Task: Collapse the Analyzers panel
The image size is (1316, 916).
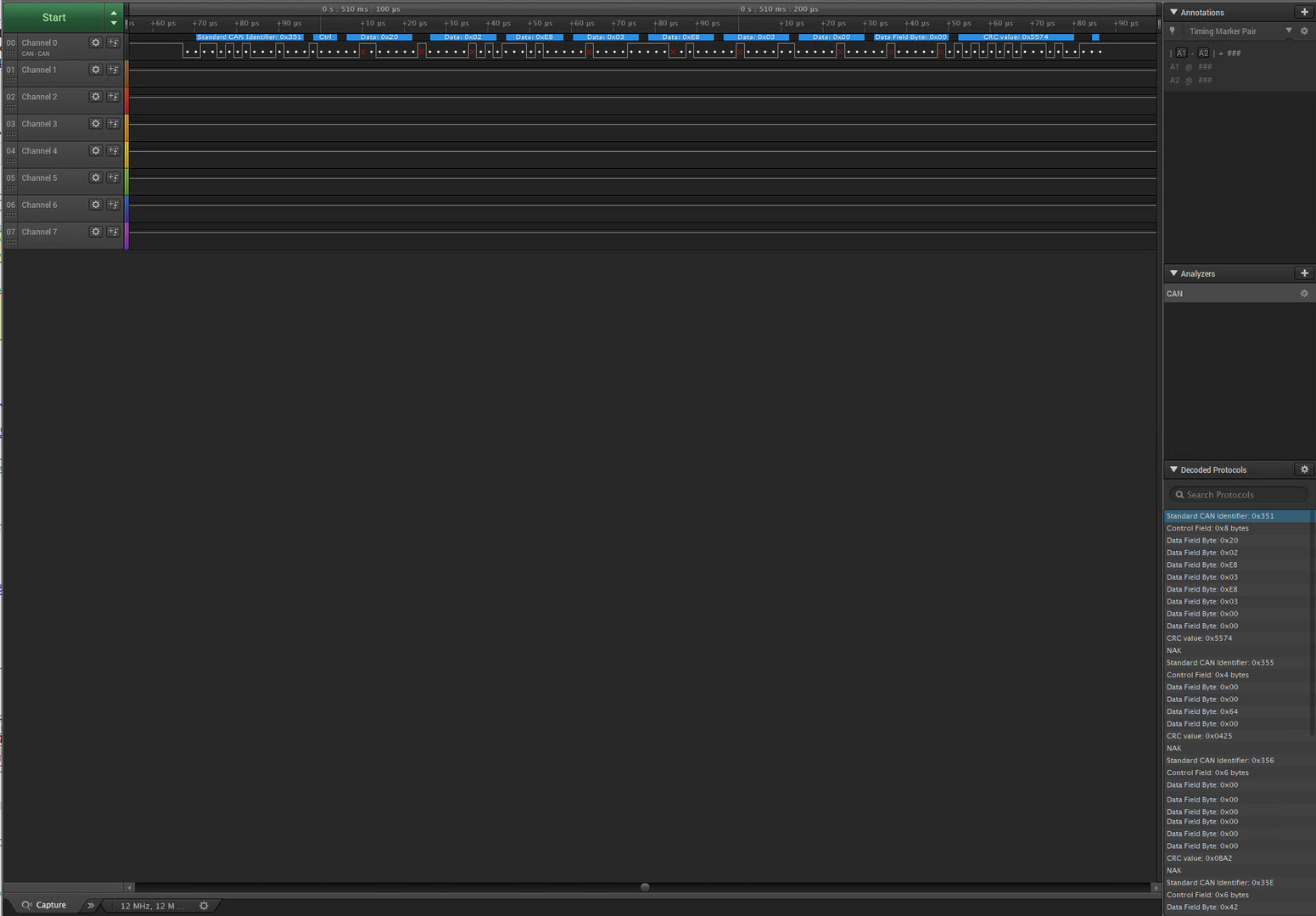Action: pyautogui.click(x=1173, y=273)
